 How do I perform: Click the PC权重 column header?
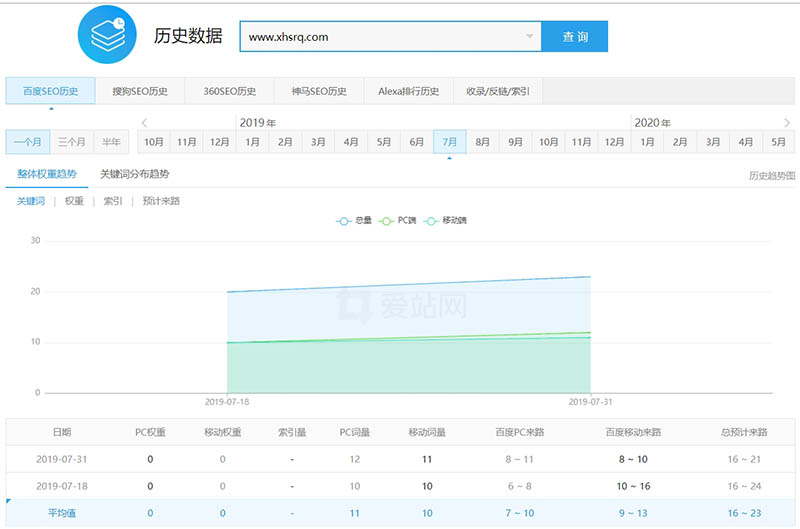point(150,432)
